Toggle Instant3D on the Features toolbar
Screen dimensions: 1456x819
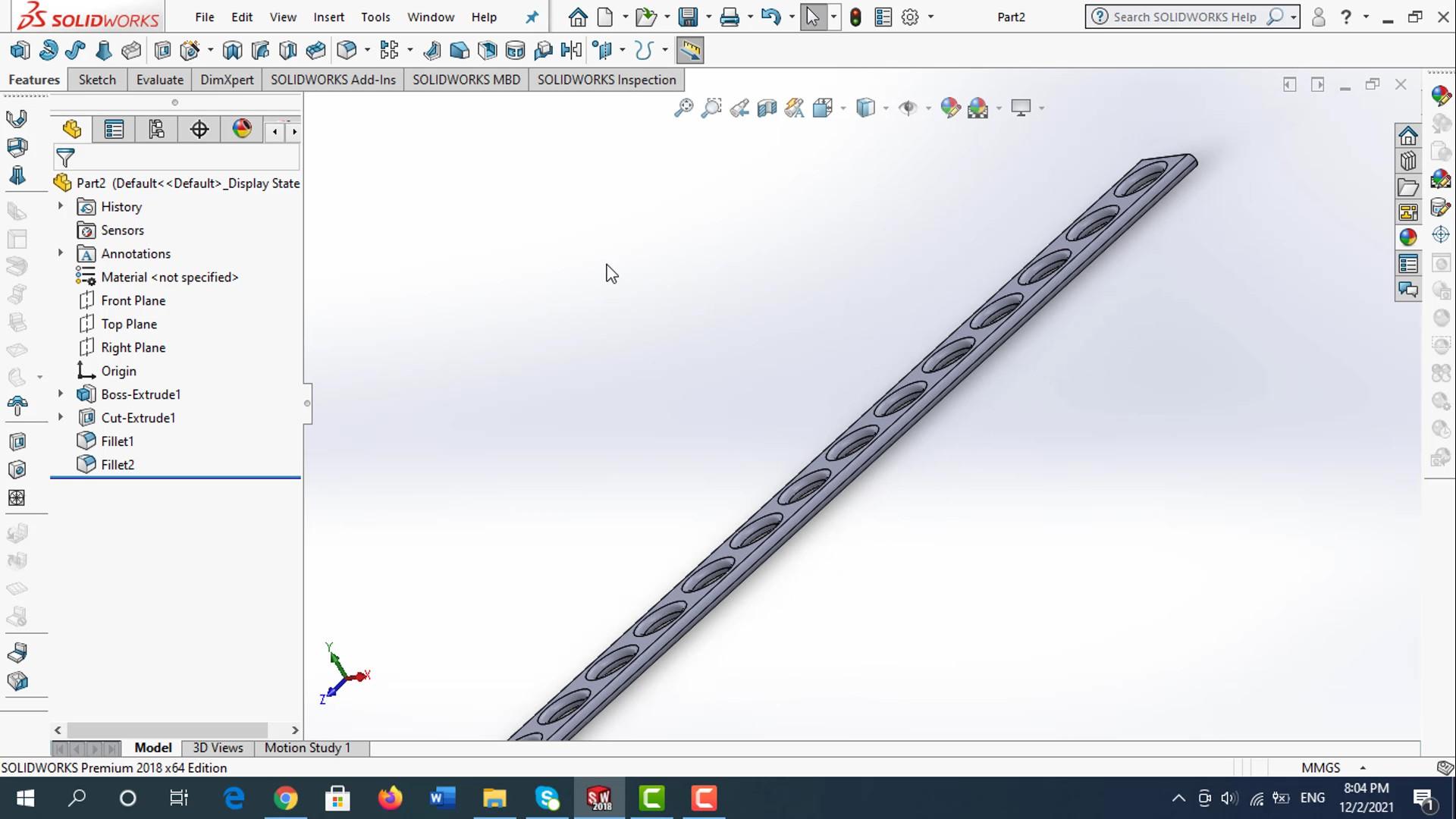[x=691, y=50]
